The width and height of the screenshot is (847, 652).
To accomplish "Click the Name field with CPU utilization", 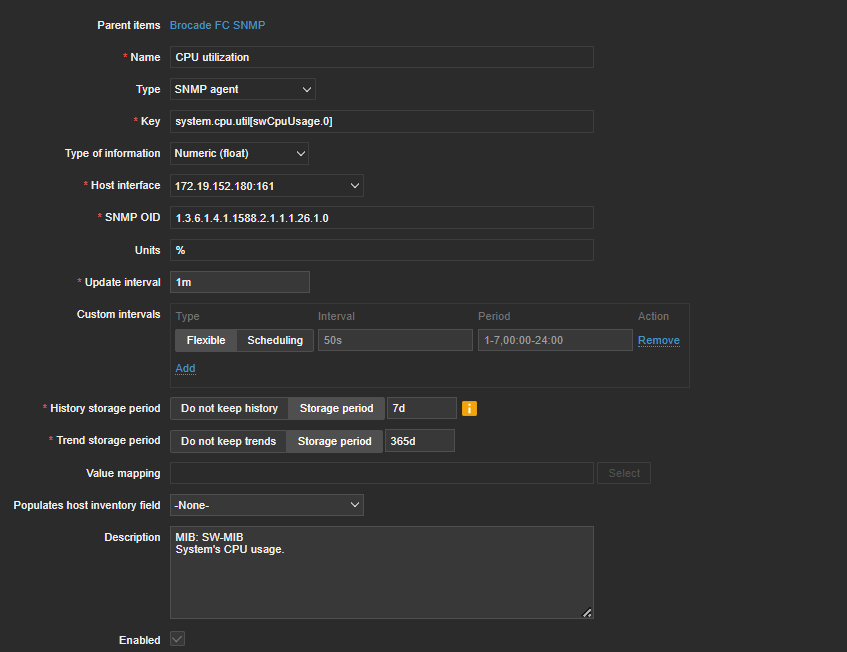I will [381, 57].
